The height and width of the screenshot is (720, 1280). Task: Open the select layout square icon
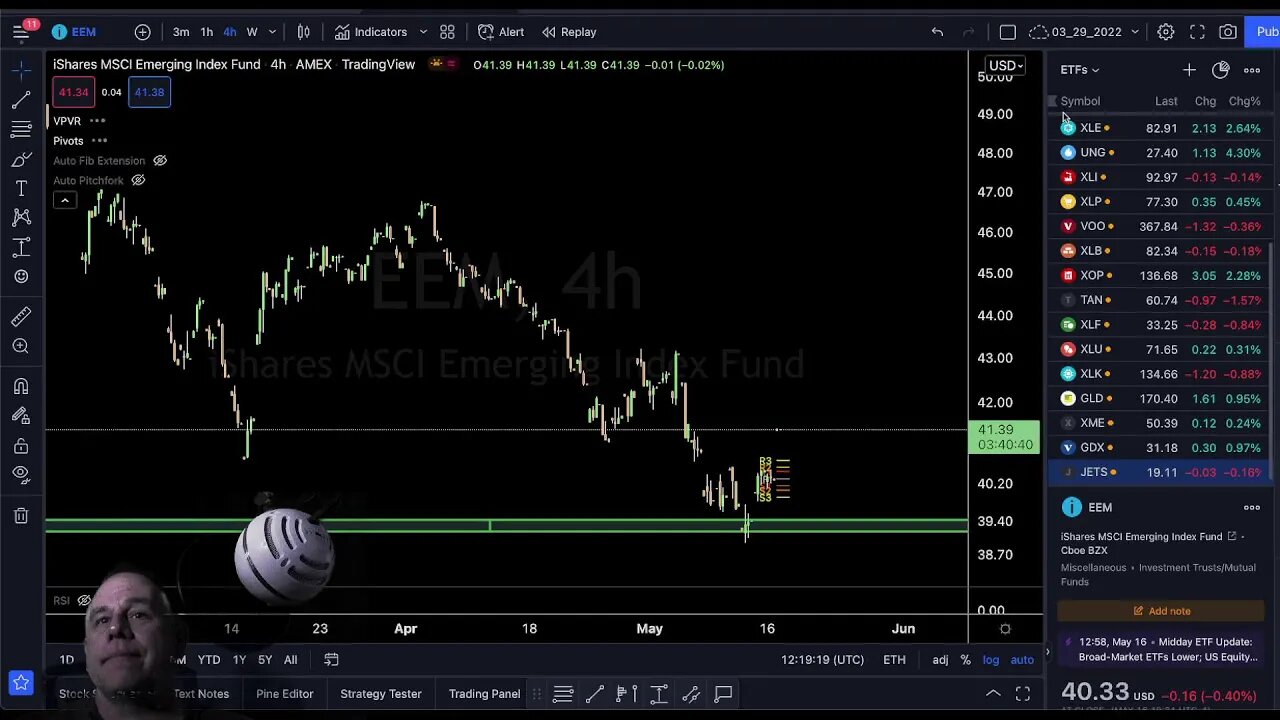(1007, 32)
